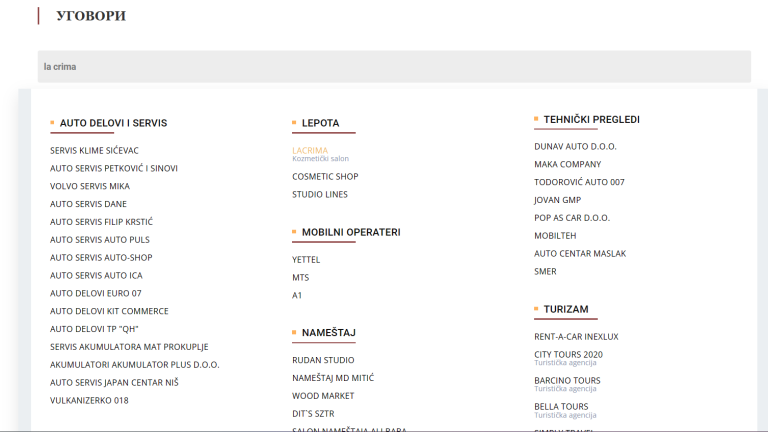Click the search field containing "la crima"
Image resolution: width=768 pixels, height=432 pixels.
point(394,67)
